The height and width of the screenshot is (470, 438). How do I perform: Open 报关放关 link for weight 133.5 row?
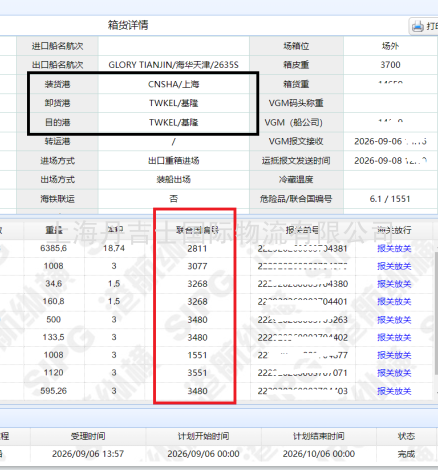click(x=394, y=338)
